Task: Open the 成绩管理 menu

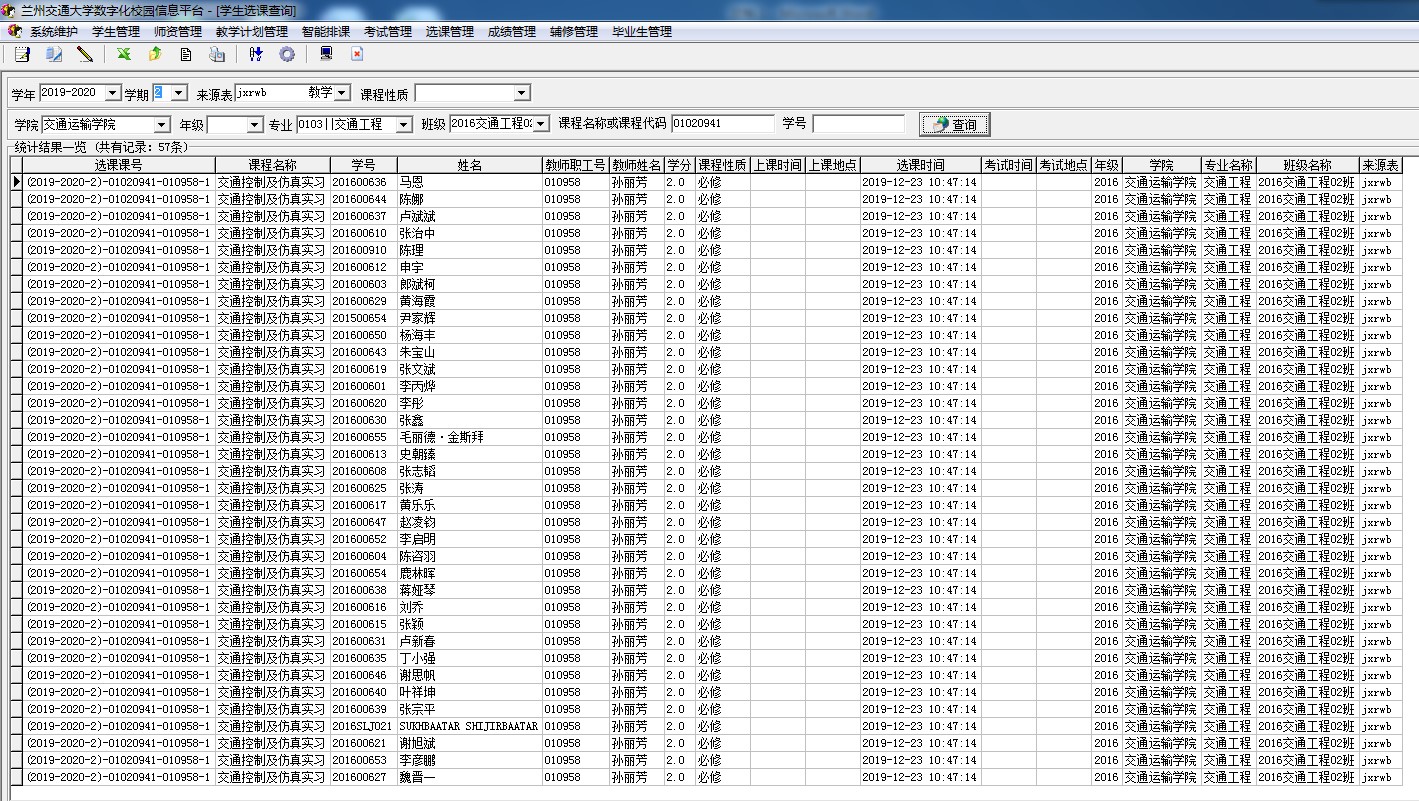Action: point(511,32)
